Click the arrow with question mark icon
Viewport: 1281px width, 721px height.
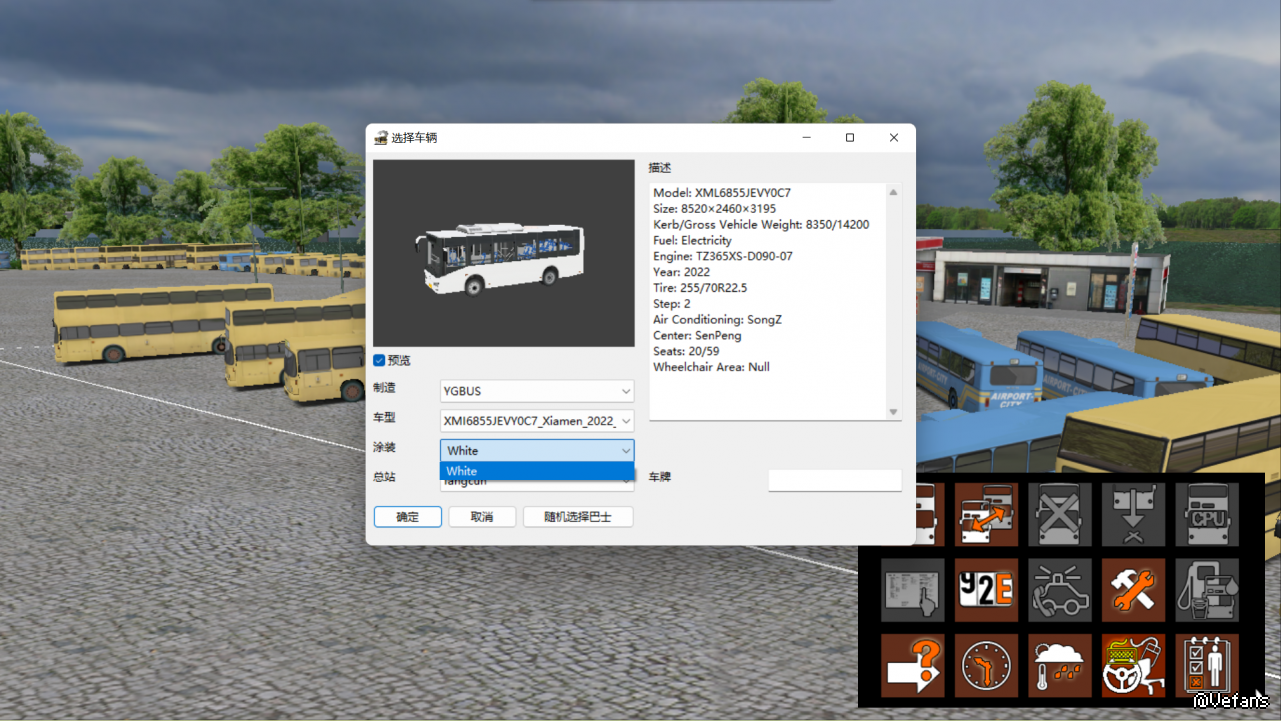(x=912, y=665)
